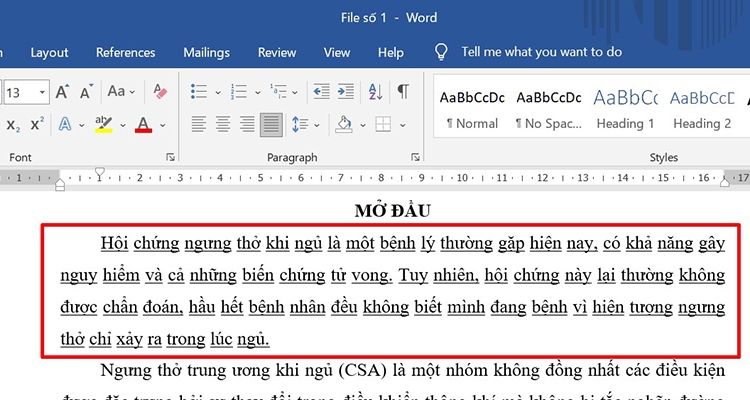Insert bulleted list
750x400 pixels.
point(199,91)
